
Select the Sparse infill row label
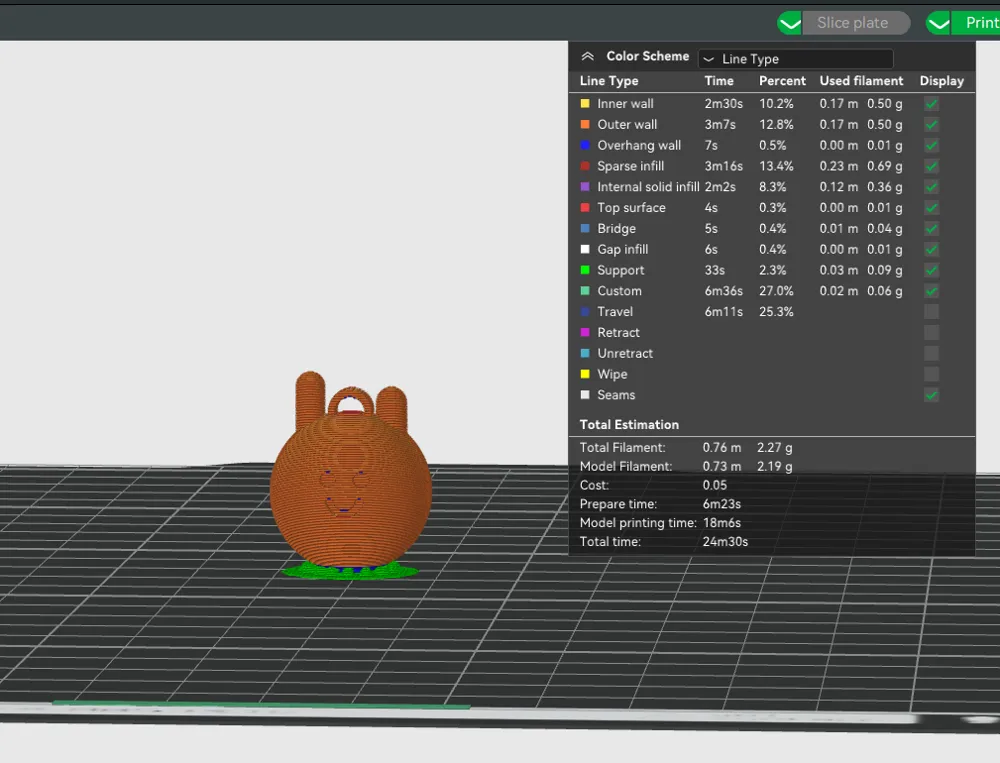click(x=630, y=166)
